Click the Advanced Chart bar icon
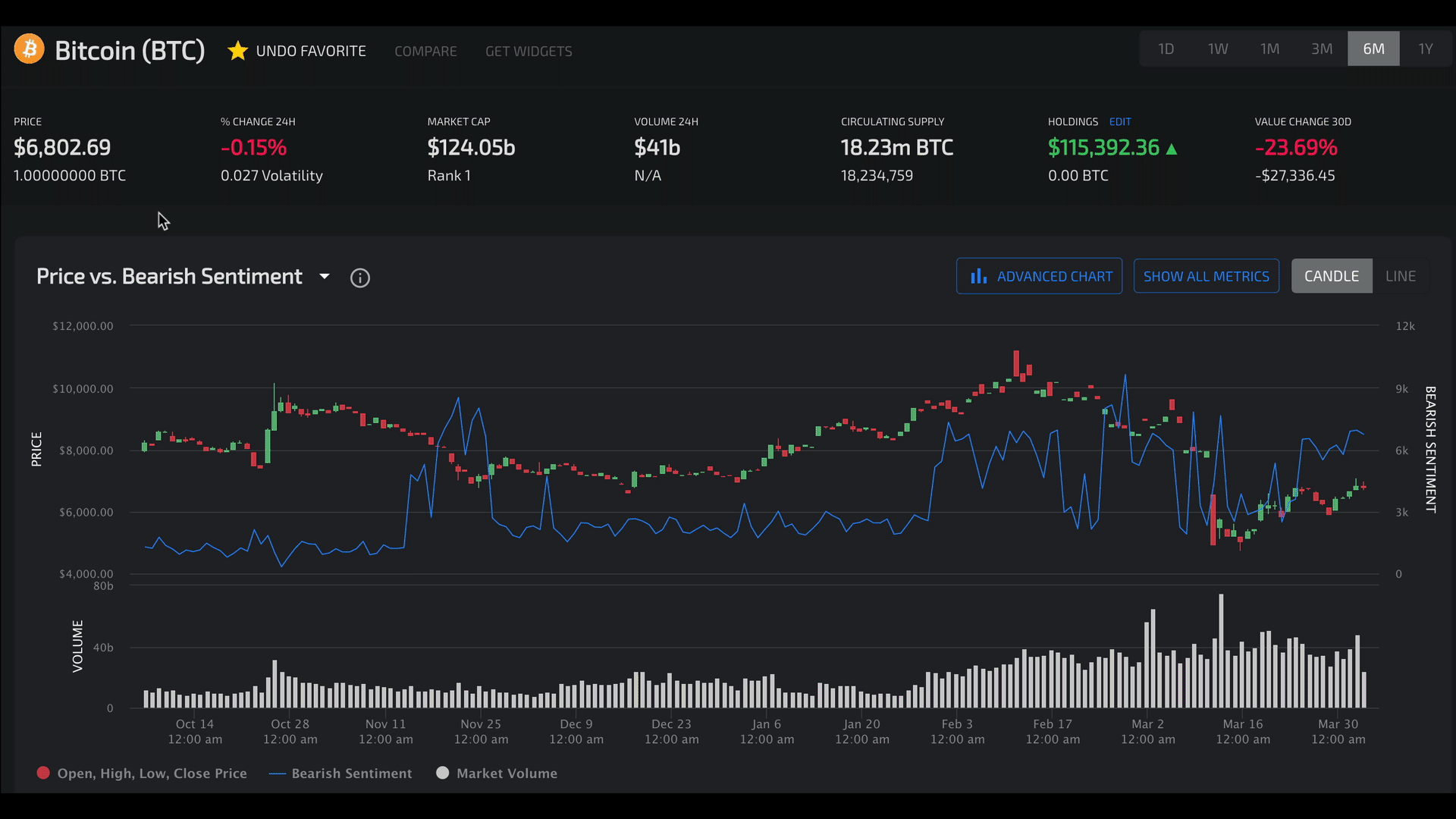 [979, 276]
